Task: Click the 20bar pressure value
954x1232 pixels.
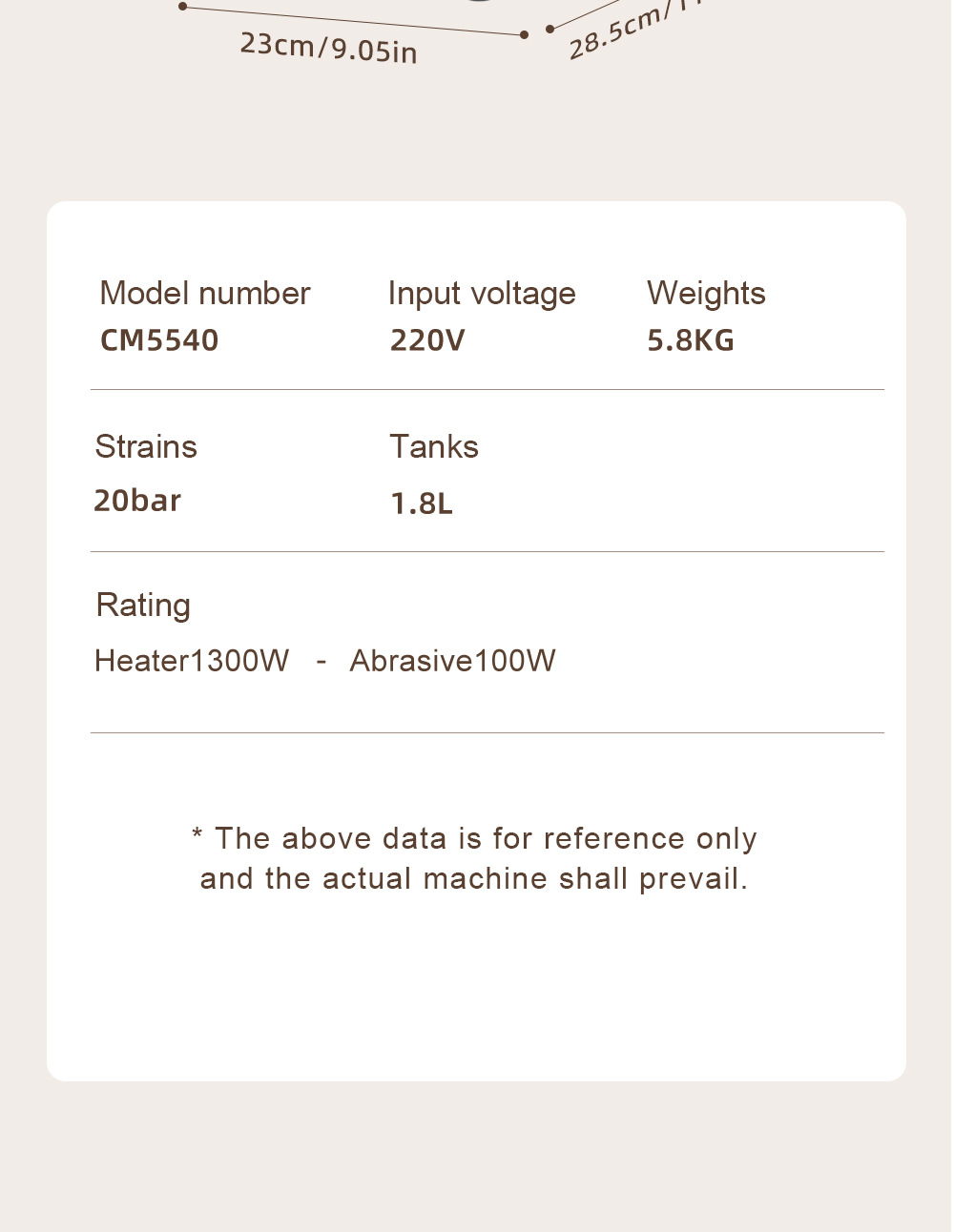Action: (x=137, y=501)
